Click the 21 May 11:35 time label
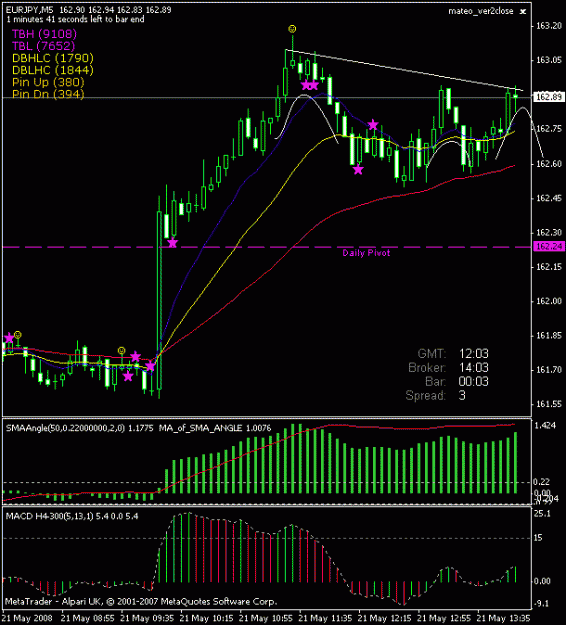 pos(325,618)
